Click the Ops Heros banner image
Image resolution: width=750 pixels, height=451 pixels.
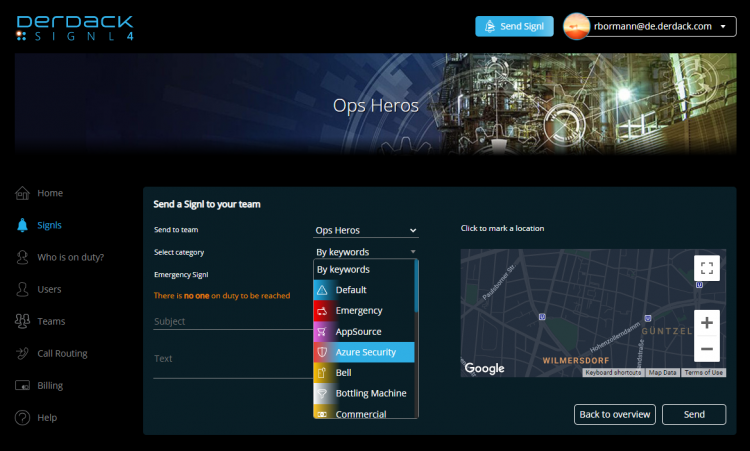tap(375, 105)
